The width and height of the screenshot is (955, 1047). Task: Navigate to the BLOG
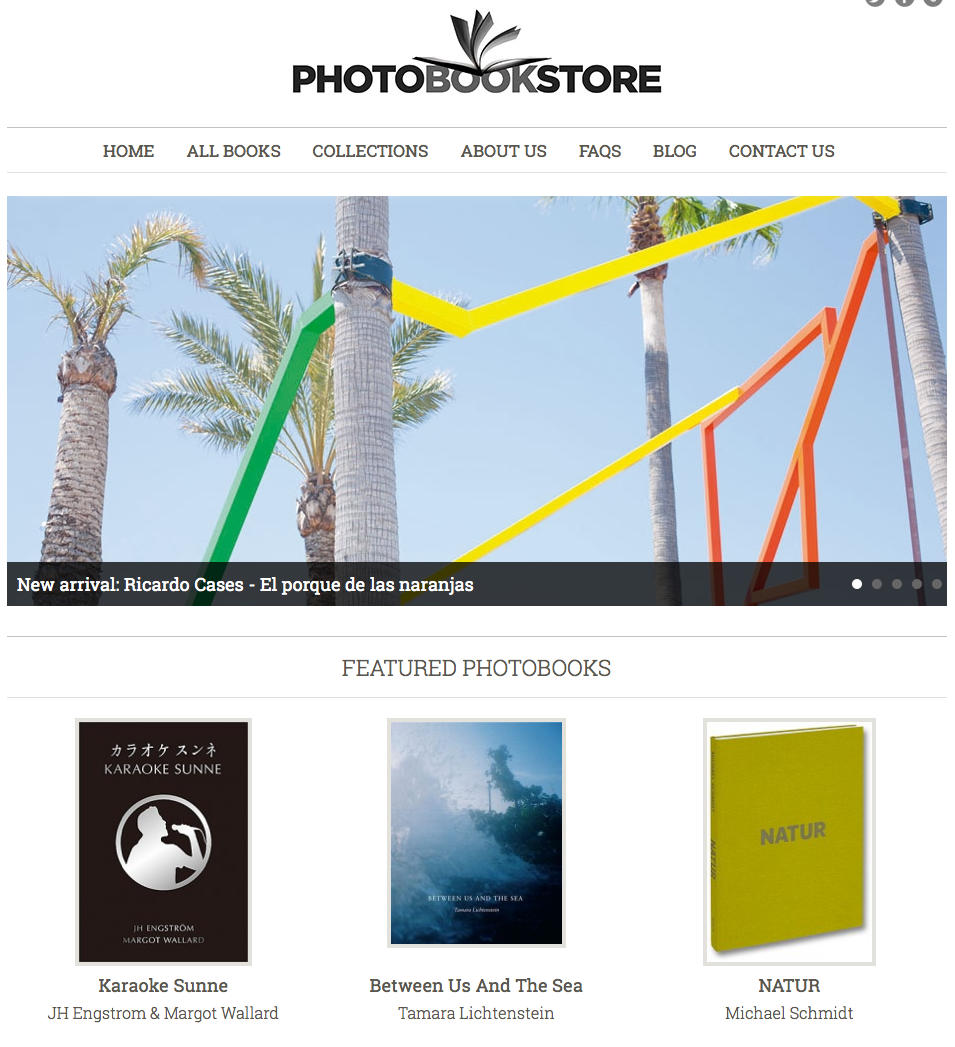point(675,151)
